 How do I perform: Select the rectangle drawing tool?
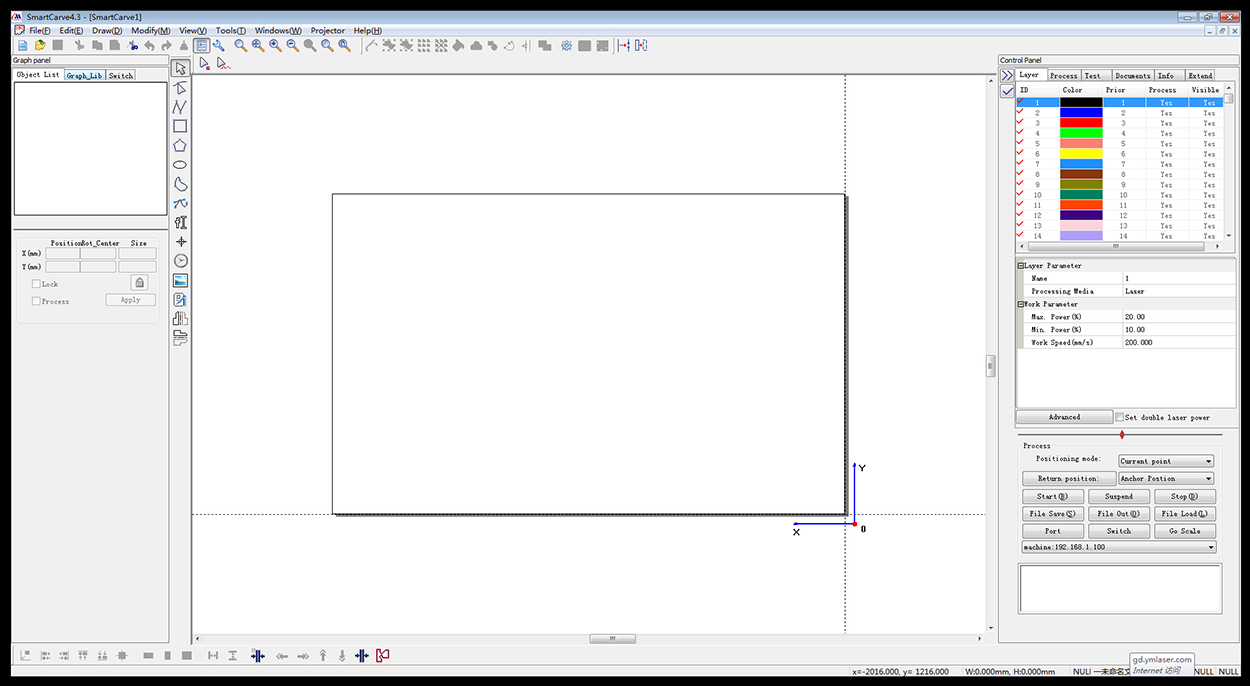point(180,126)
